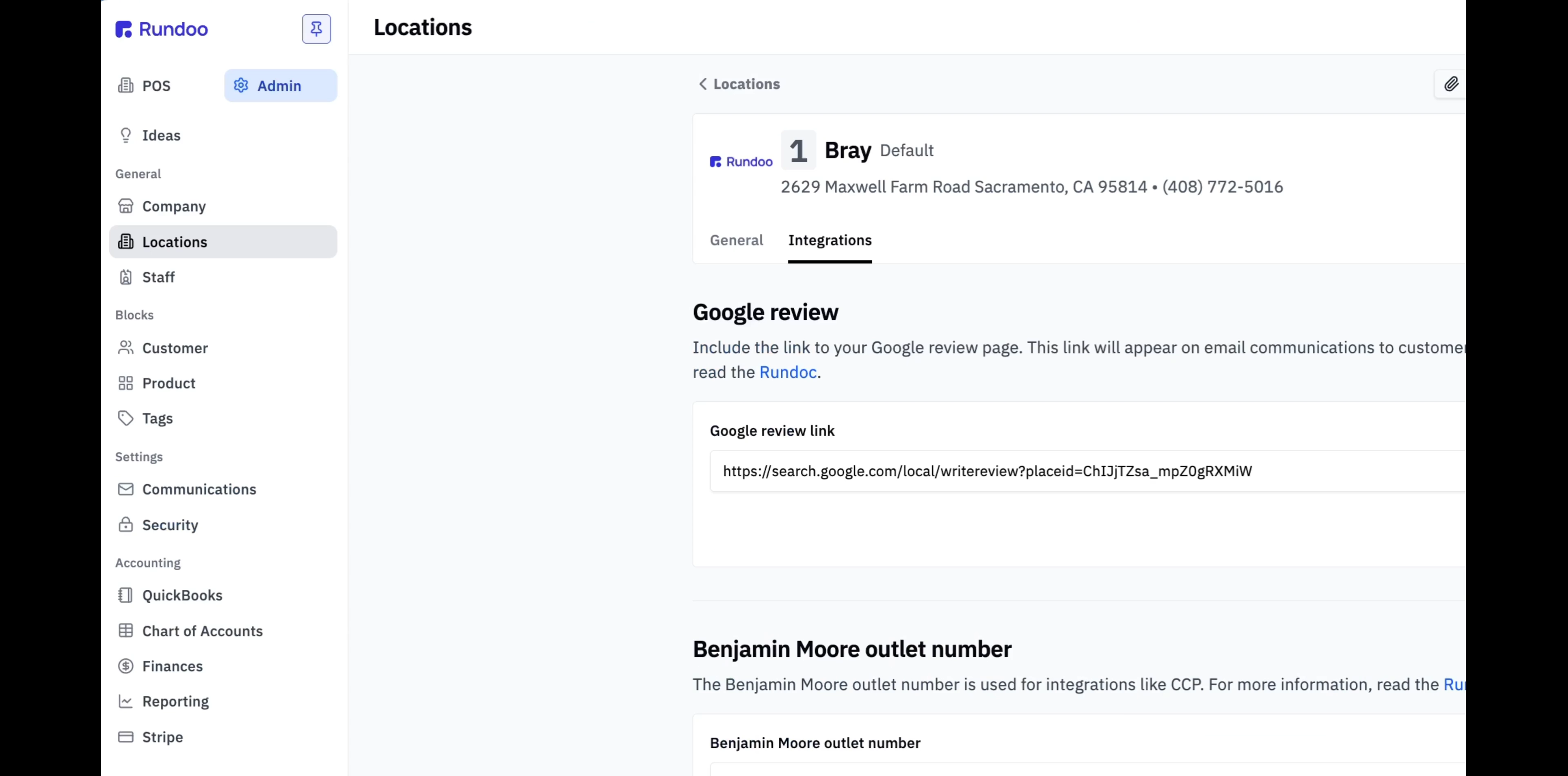
Task: Click the paperclip attachment icon
Action: pos(1451,84)
